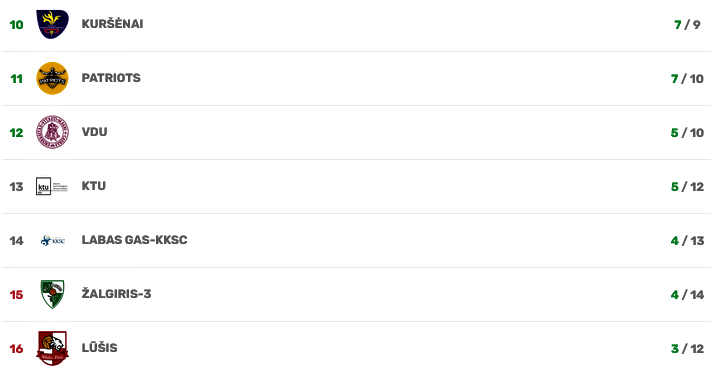
Task: Select the Lūšis 3 / 12 record
Action: coord(687,349)
